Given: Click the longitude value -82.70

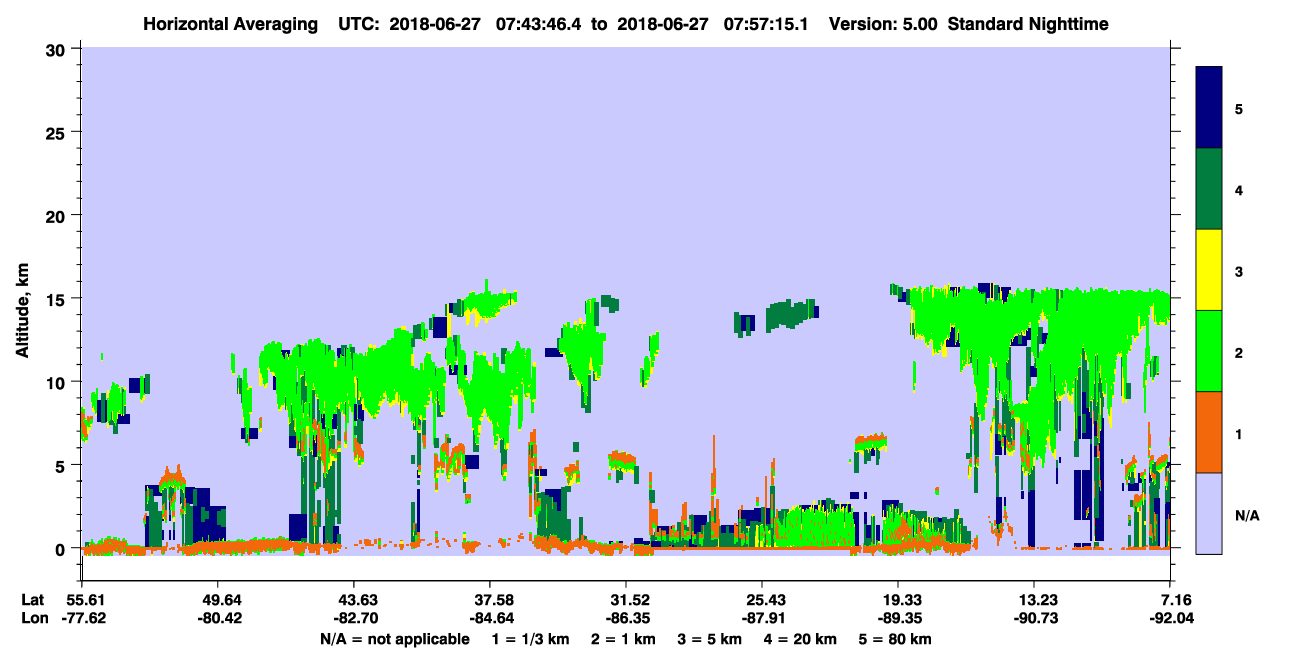Looking at the screenshot, I should click(354, 618).
